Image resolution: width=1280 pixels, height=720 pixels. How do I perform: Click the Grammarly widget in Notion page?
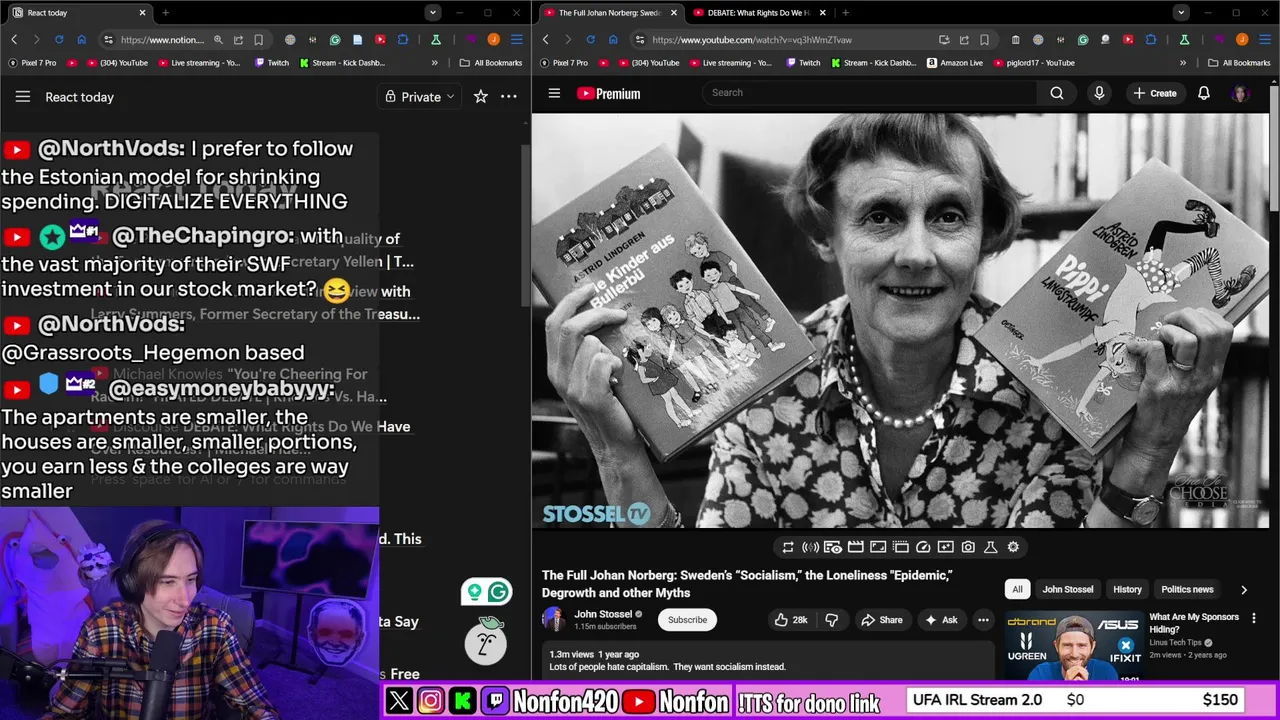click(x=486, y=592)
